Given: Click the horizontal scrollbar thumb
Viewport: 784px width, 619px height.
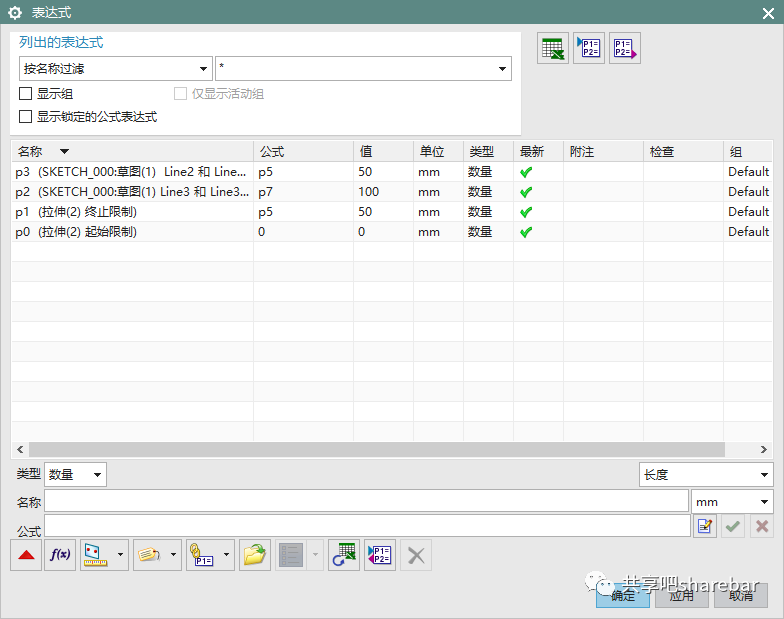Looking at the screenshot, I should [377, 449].
